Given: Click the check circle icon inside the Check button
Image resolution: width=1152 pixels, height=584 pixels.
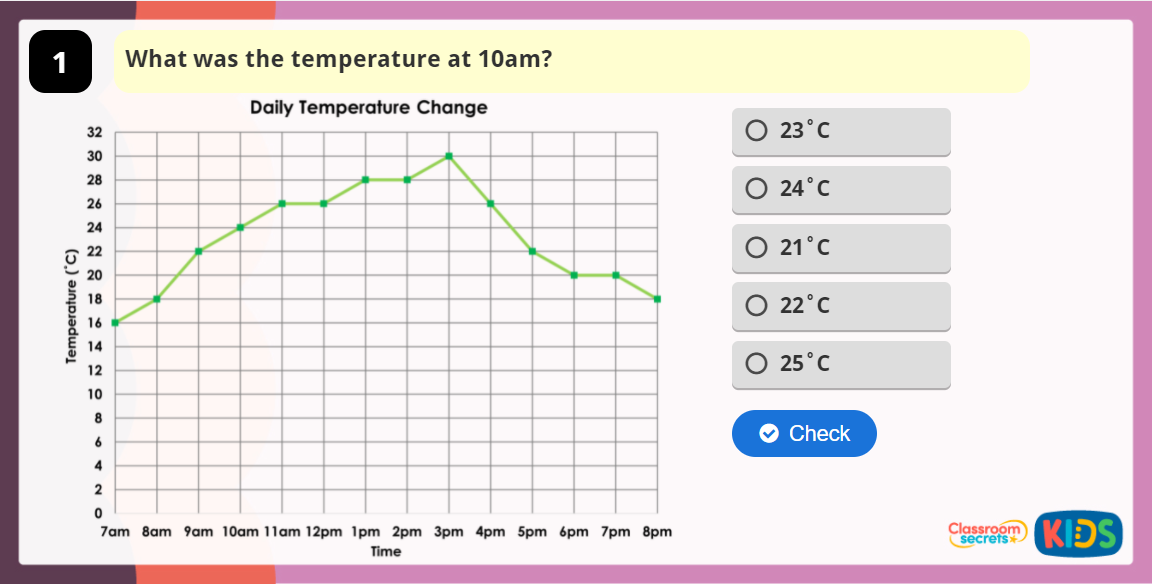Looking at the screenshot, I should point(768,433).
